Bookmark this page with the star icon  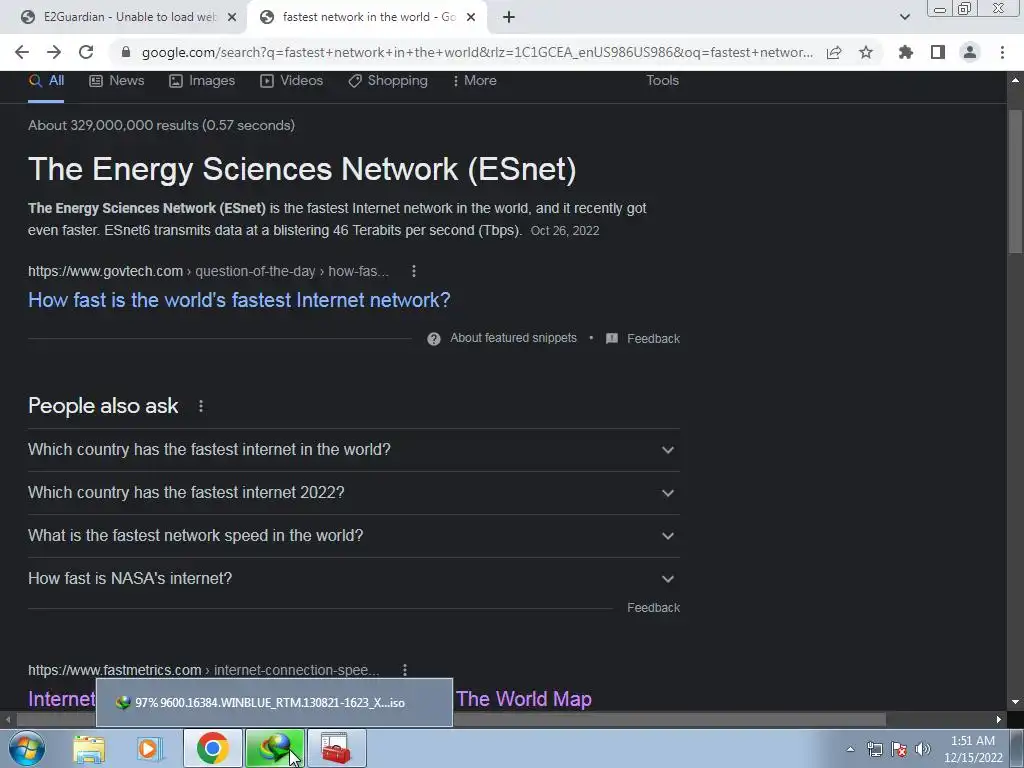[x=866, y=52]
